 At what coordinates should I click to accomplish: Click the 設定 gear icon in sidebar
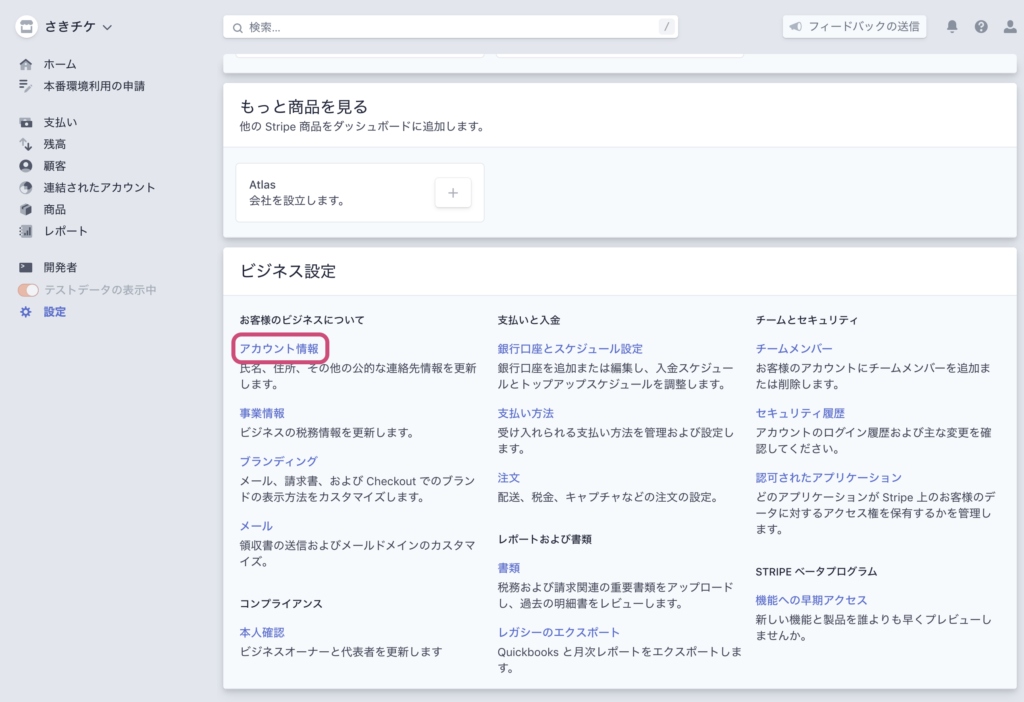26,312
